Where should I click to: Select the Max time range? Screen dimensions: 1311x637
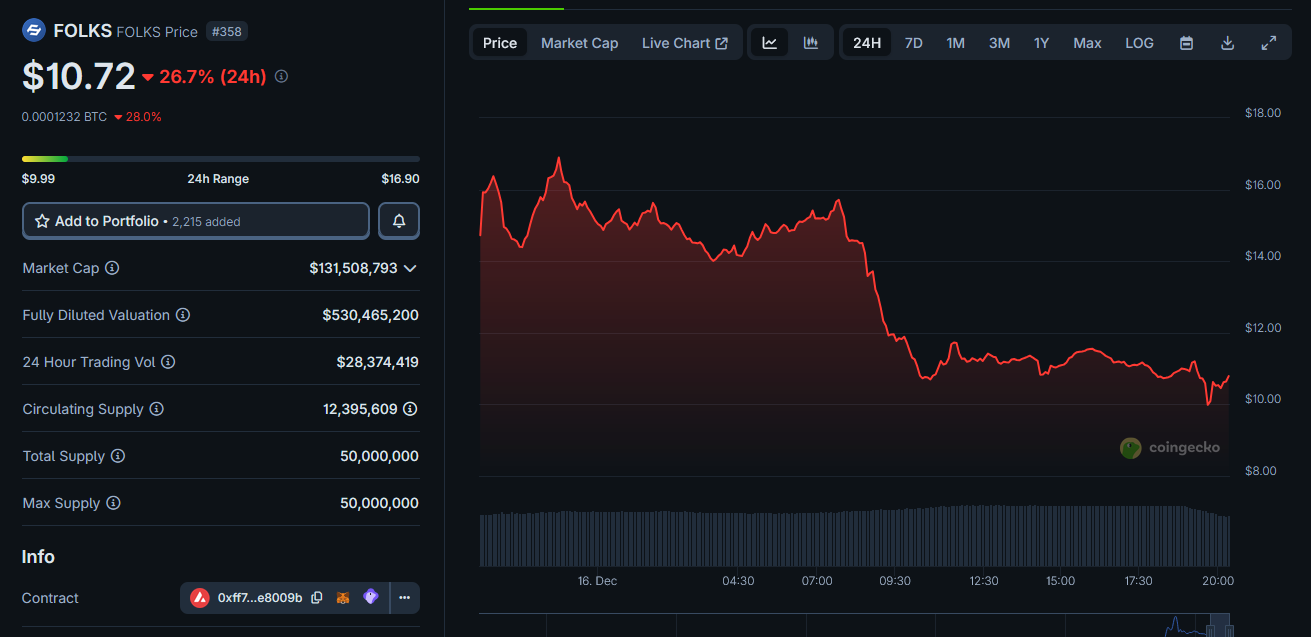tap(1087, 43)
